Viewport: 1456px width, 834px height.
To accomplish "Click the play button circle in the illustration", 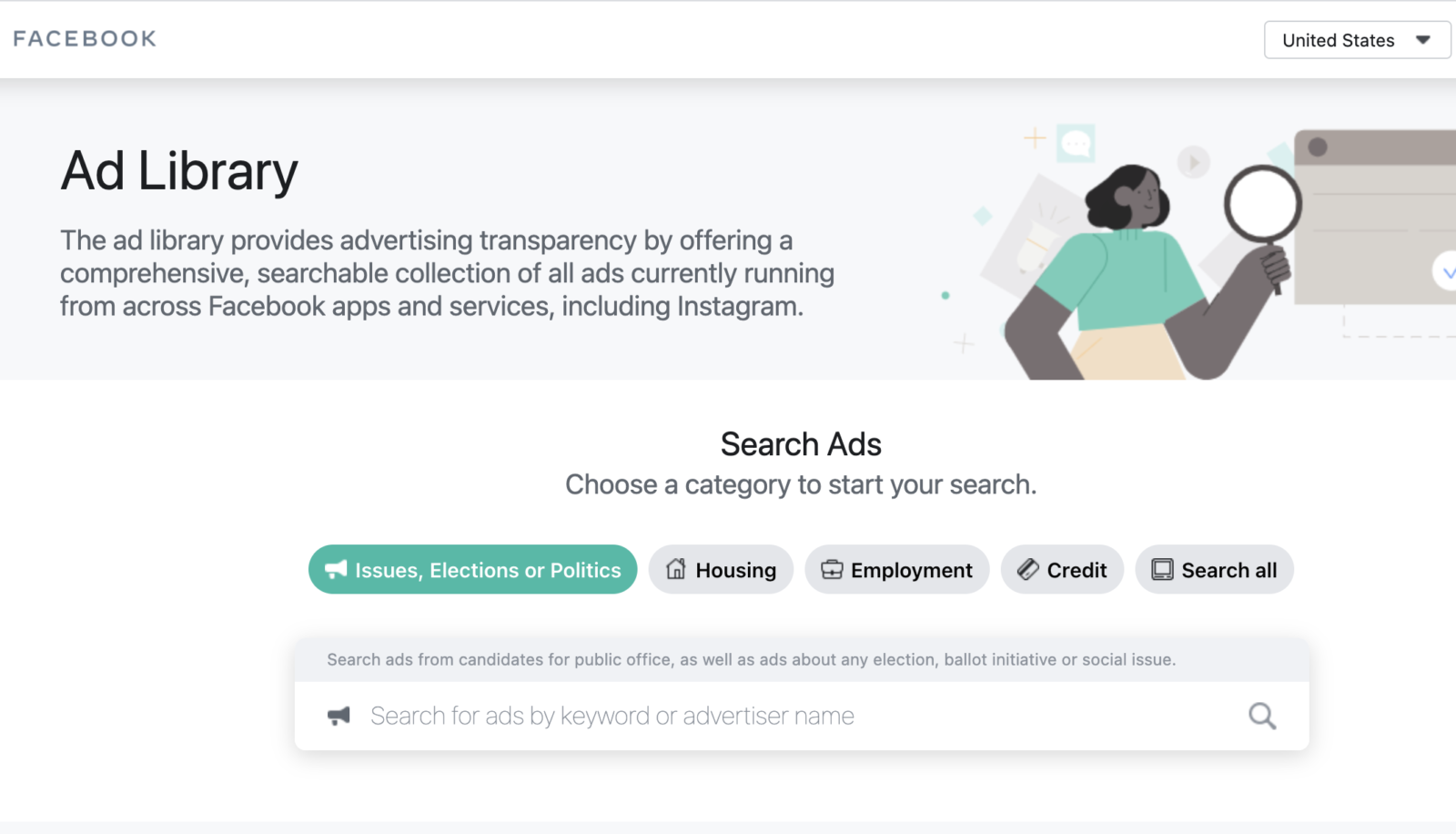I will [1193, 163].
